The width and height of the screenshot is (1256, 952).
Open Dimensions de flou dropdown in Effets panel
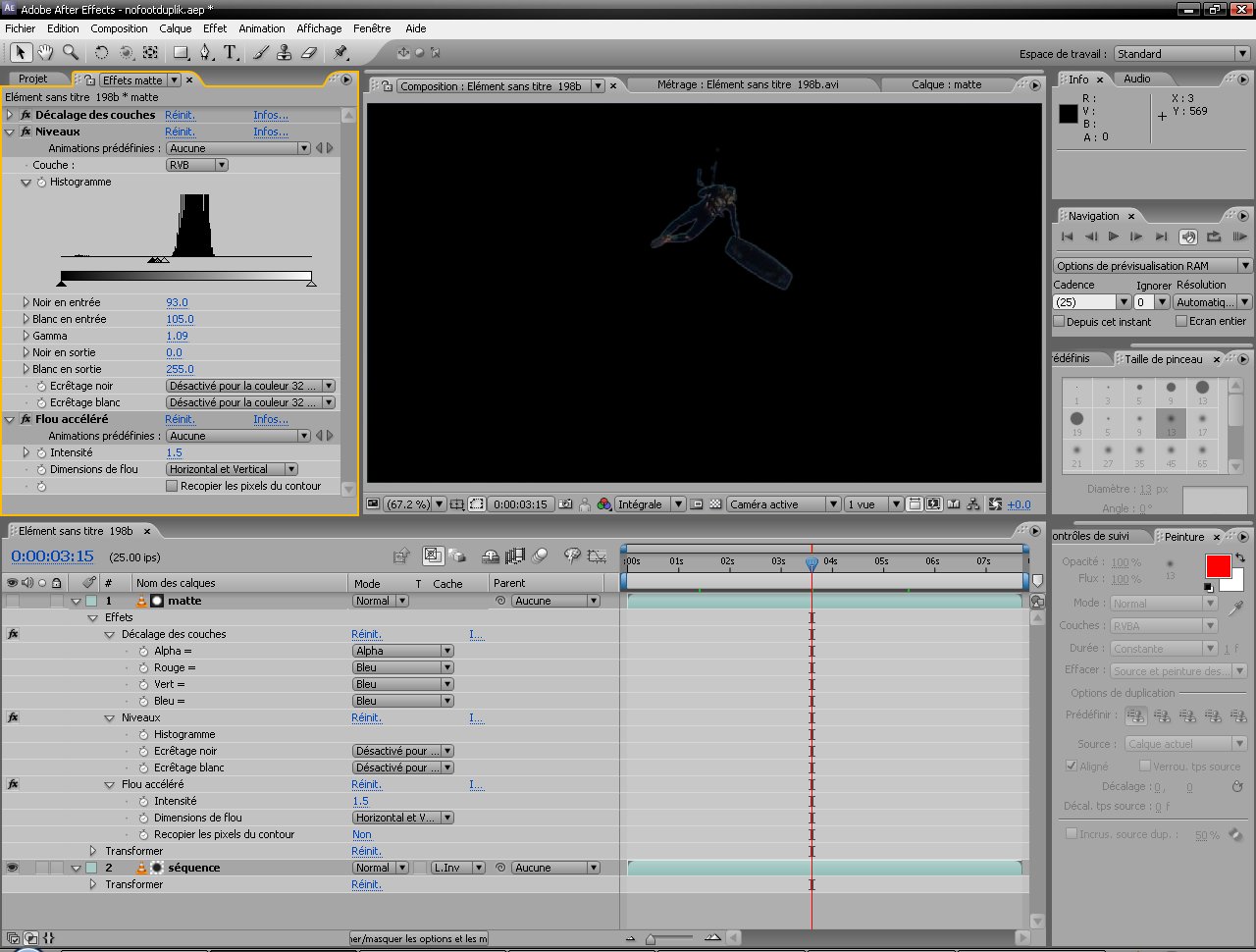(x=232, y=469)
